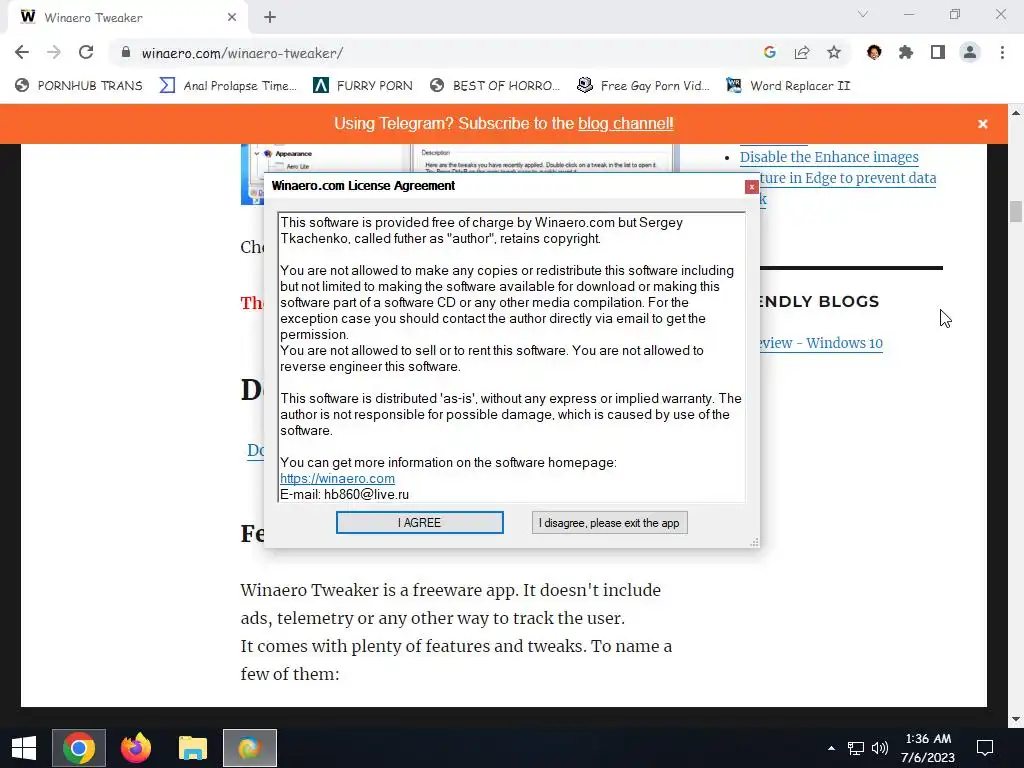Image resolution: width=1024 pixels, height=768 pixels.
Task: Reload the winaero.com page
Action: [x=86, y=52]
